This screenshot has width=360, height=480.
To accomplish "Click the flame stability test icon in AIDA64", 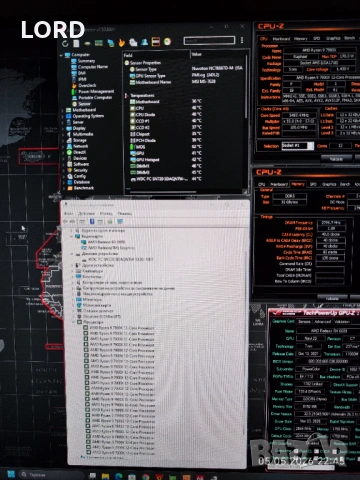I will [122, 42].
